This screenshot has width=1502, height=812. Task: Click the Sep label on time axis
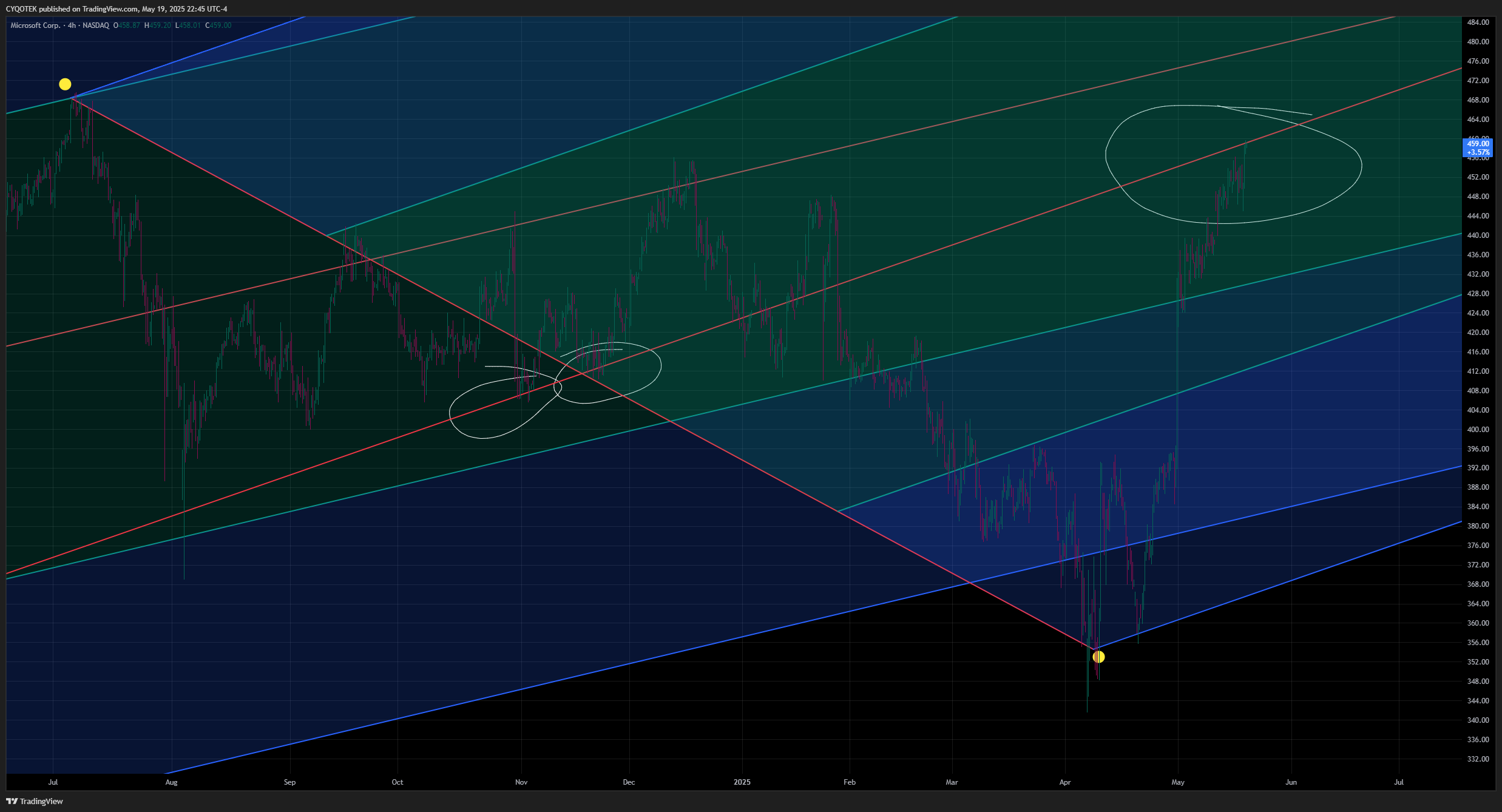[290, 782]
